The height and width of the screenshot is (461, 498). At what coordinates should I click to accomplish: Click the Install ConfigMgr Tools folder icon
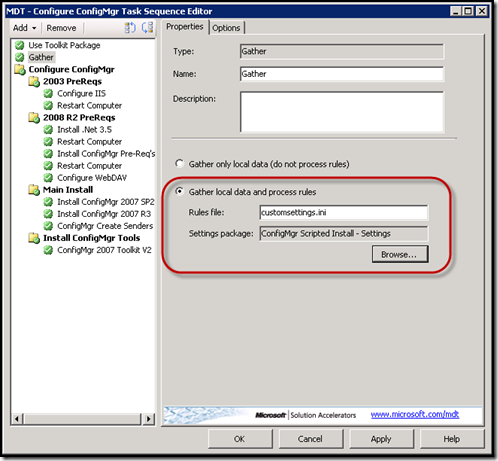[34, 238]
